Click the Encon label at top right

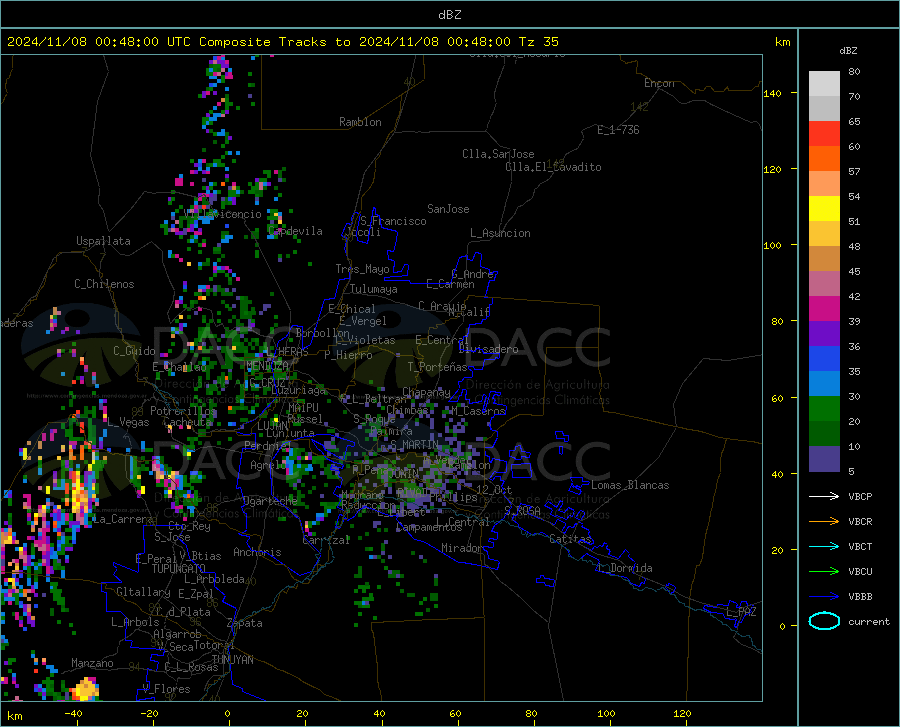click(x=659, y=83)
